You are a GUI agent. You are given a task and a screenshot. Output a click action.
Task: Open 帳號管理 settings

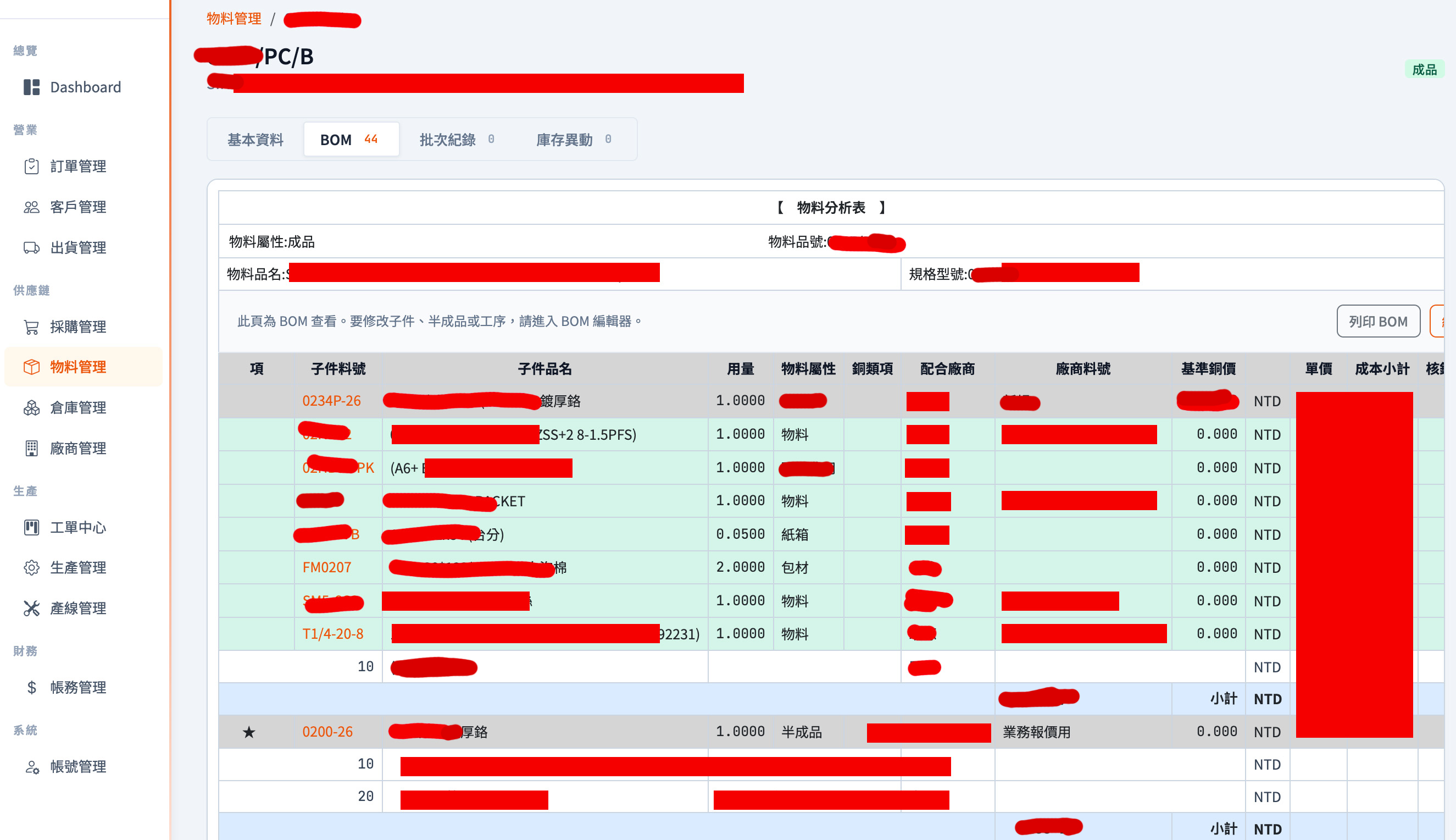83,767
